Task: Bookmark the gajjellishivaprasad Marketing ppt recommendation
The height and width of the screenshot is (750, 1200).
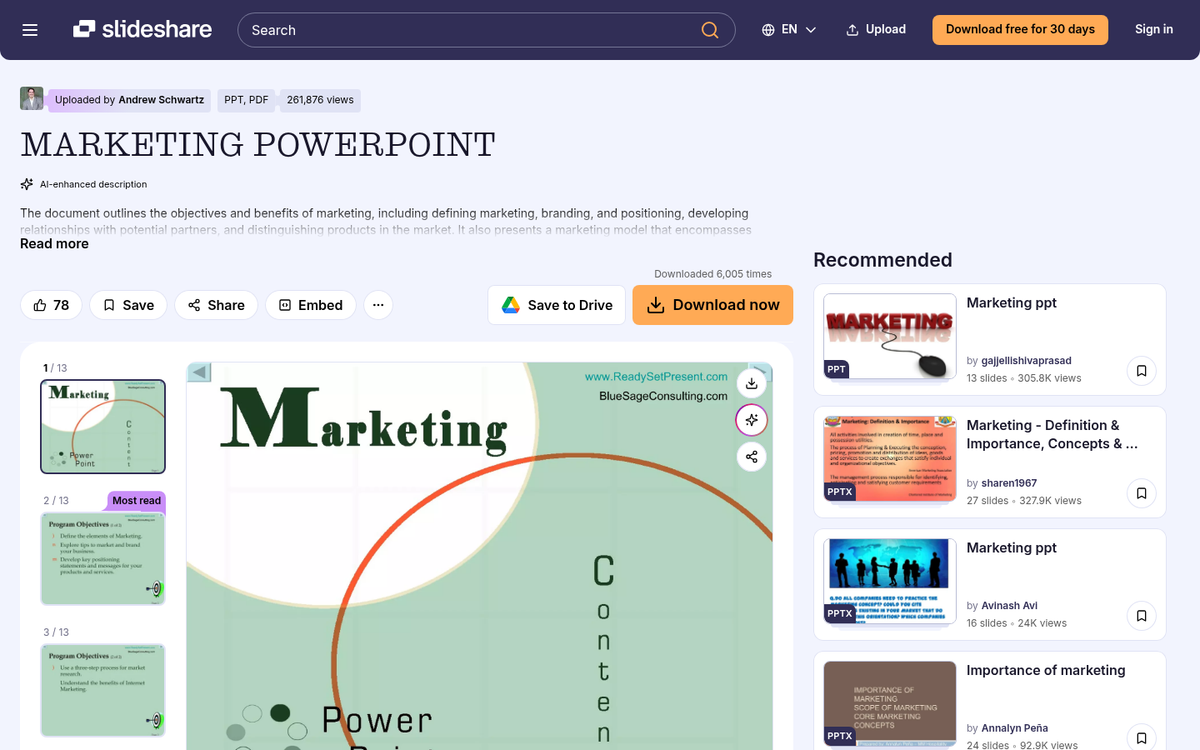Action: [1141, 371]
